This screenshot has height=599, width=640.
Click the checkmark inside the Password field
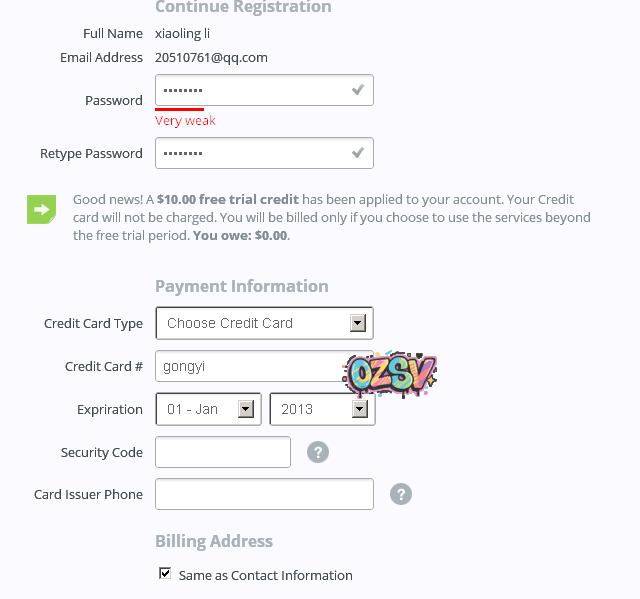pos(357,91)
